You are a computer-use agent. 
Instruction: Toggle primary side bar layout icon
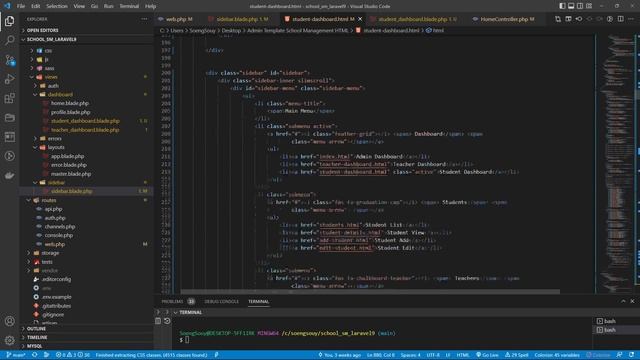click(562, 6)
